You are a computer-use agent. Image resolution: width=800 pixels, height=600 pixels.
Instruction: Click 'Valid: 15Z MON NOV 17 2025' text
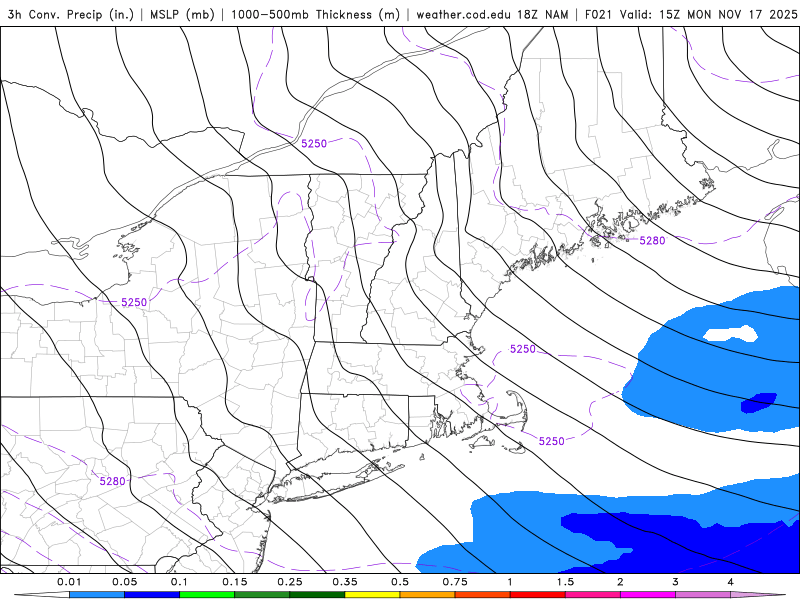(x=708, y=14)
